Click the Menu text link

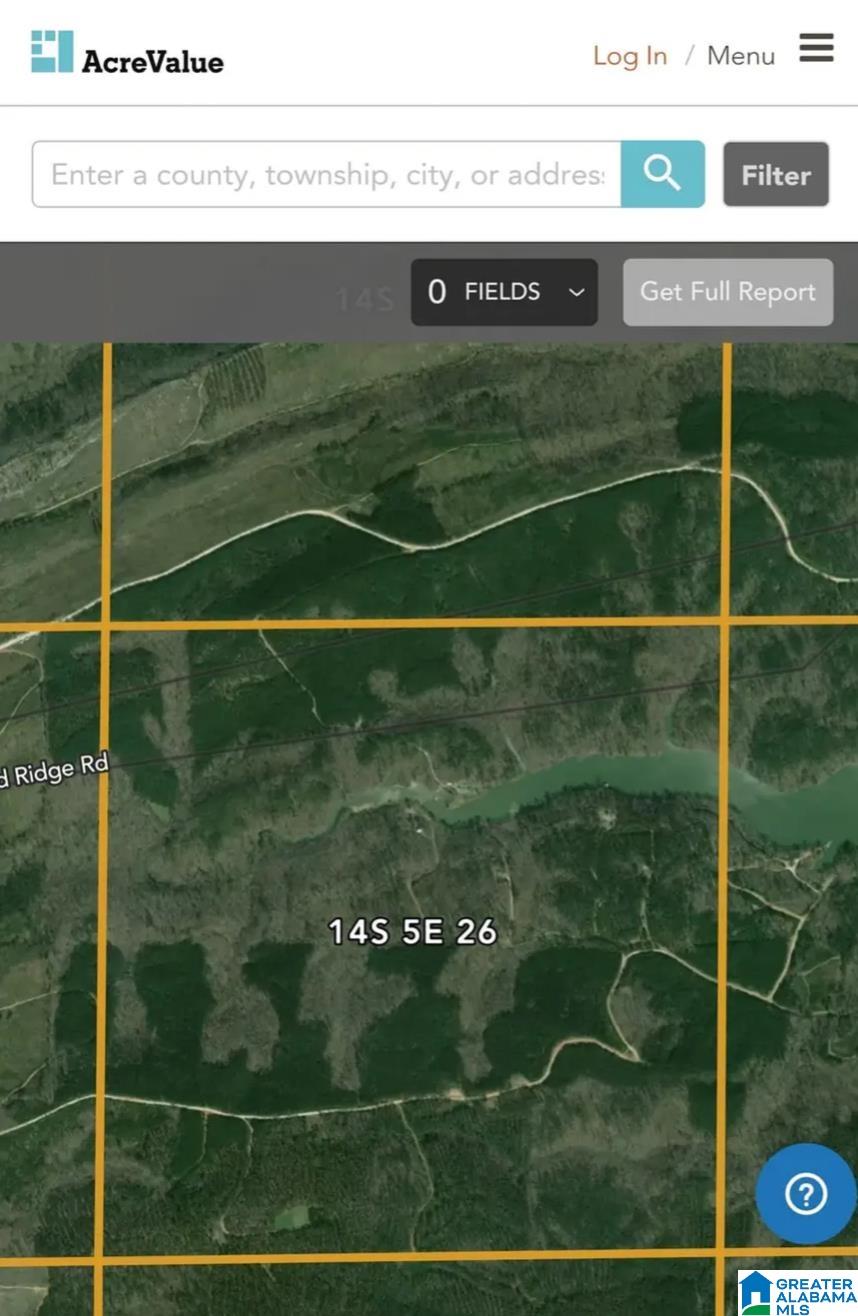click(x=741, y=56)
